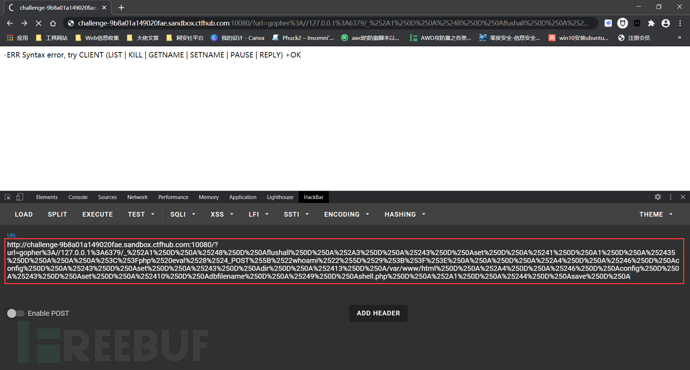This screenshot has width=690, height=370.
Task: Open the user profile avatar icon
Action: [x=666, y=23]
